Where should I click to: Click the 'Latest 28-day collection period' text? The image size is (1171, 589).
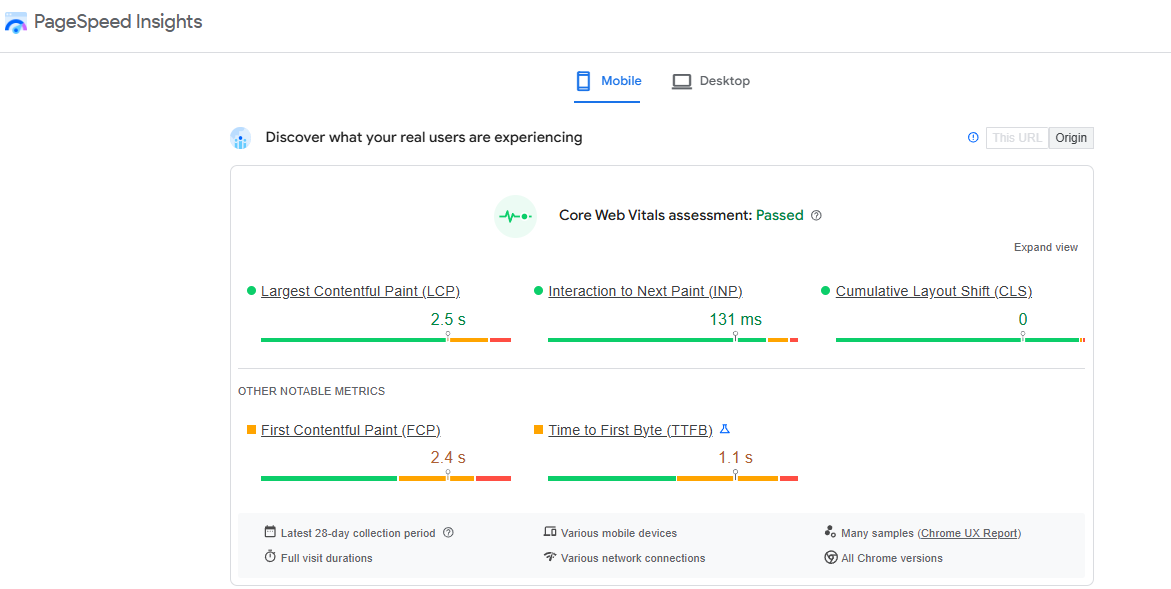[x=358, y=533]
